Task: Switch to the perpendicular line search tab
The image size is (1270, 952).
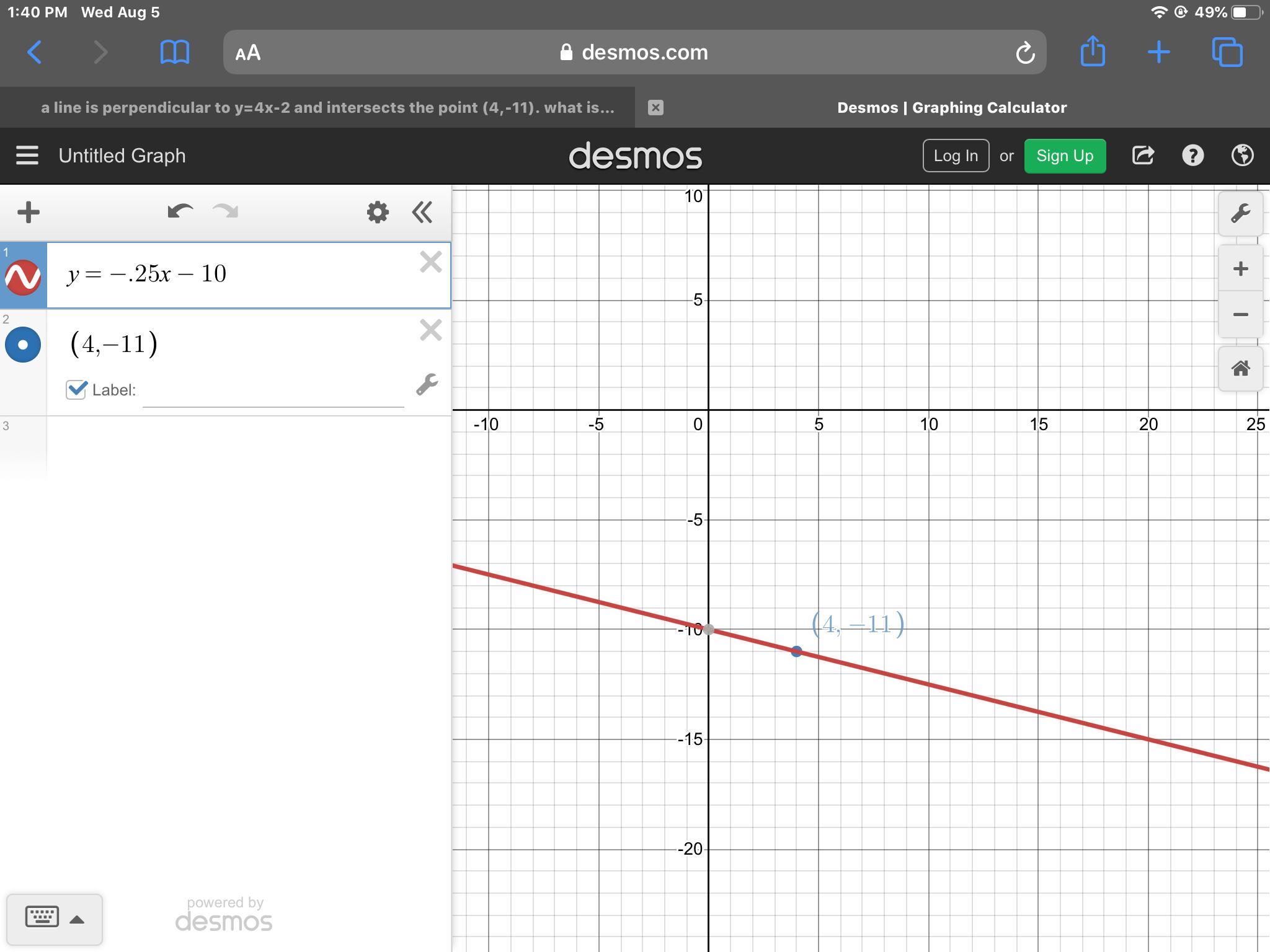Action: (x=327, y=108)
